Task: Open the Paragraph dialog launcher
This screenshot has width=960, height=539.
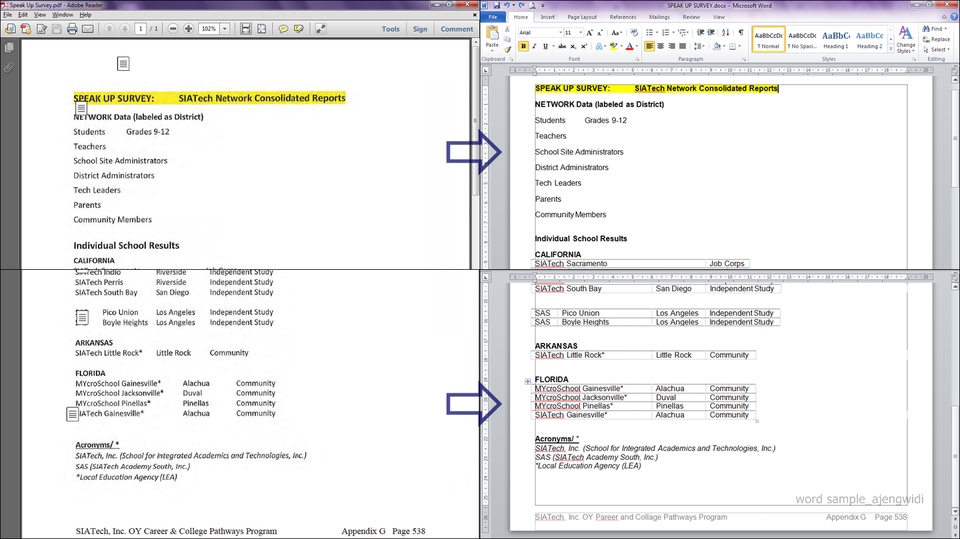Action: 744,59
